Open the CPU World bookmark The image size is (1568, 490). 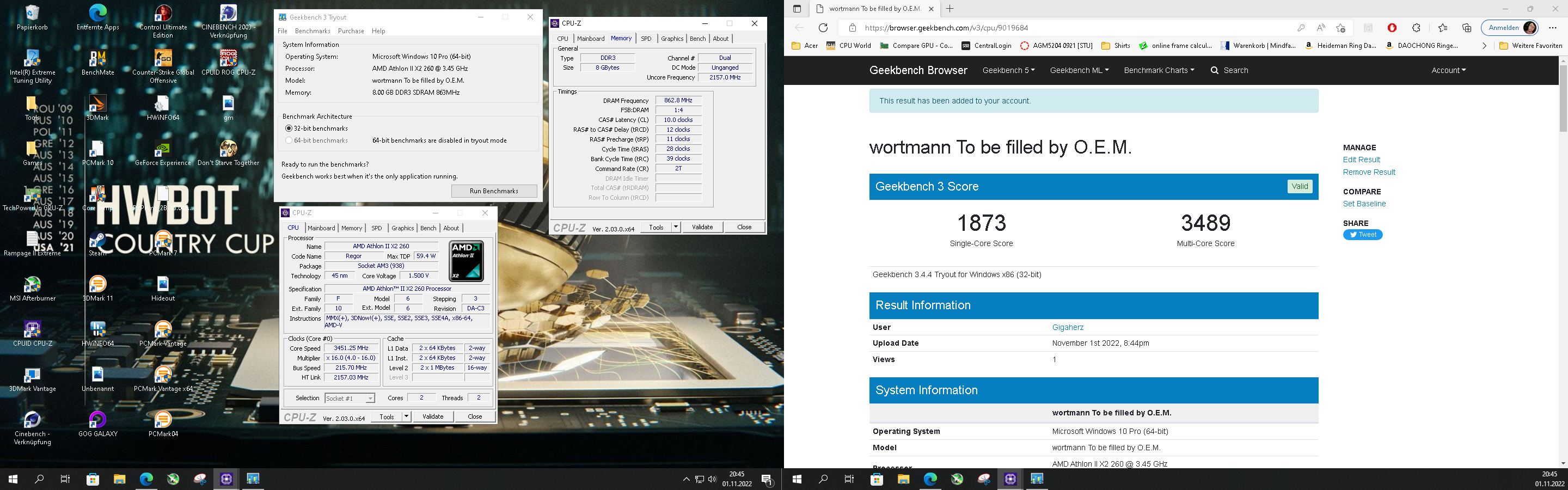pyautogui.click(x=849, y=46)
